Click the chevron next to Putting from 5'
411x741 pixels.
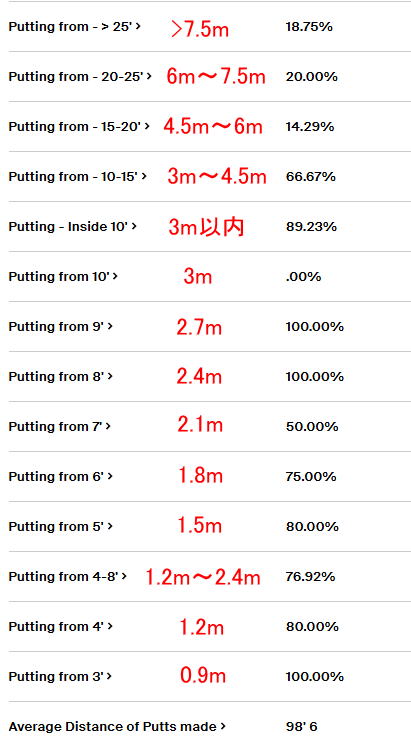coord(110,526)
